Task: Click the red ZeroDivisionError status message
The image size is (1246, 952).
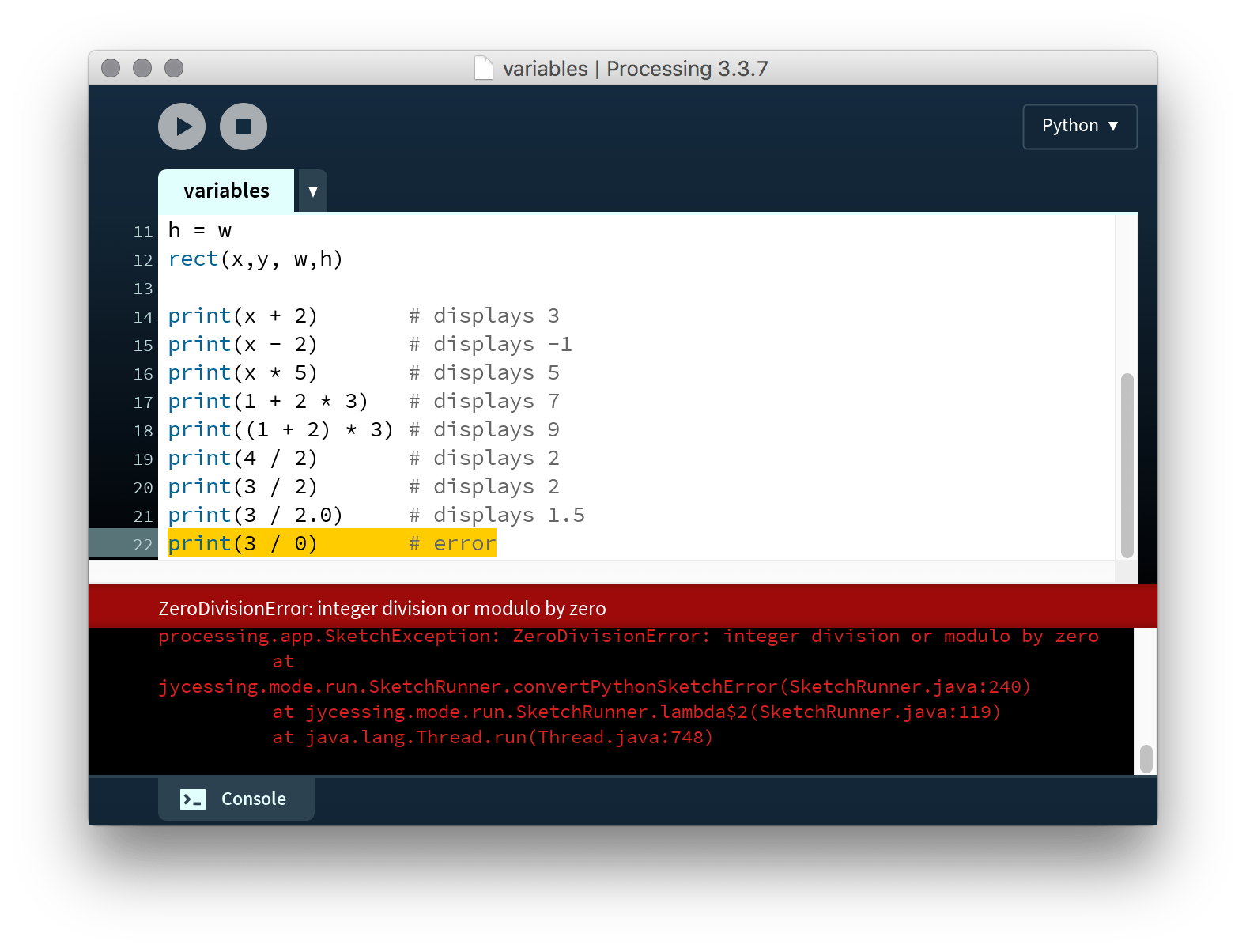Action: click(382, 608)
